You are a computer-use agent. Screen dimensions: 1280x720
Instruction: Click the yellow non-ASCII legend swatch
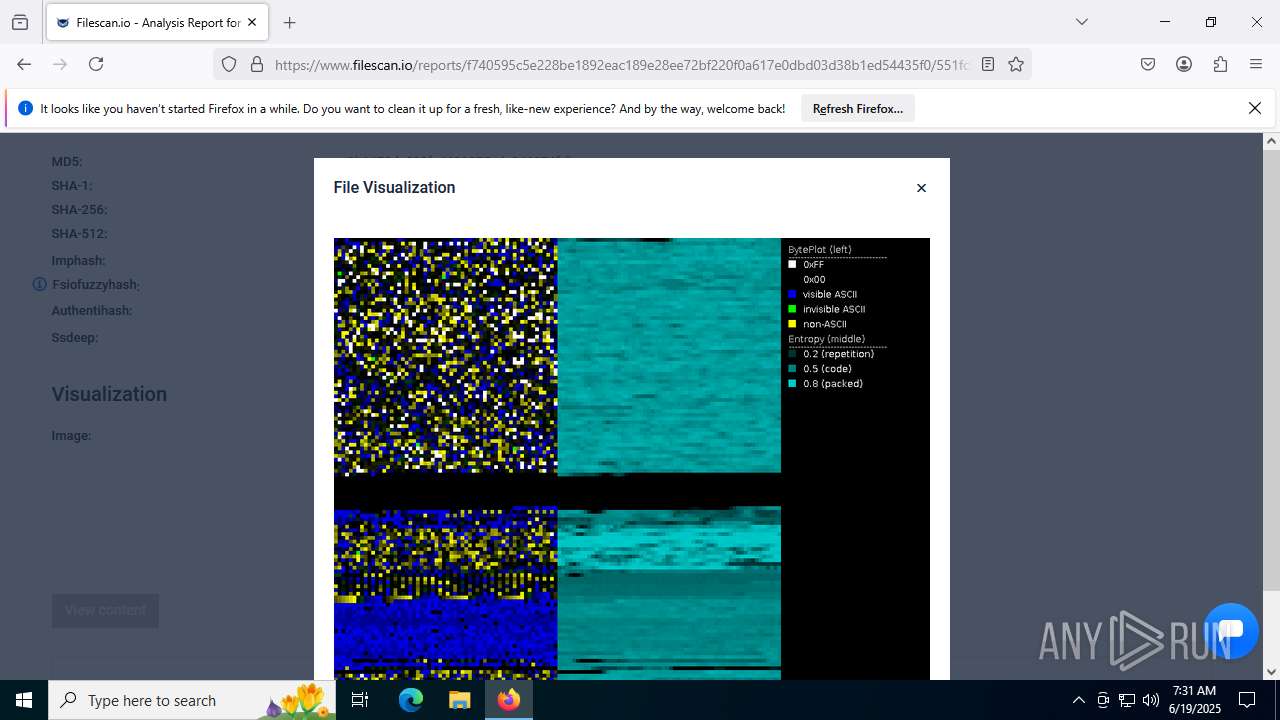[792, 324]
